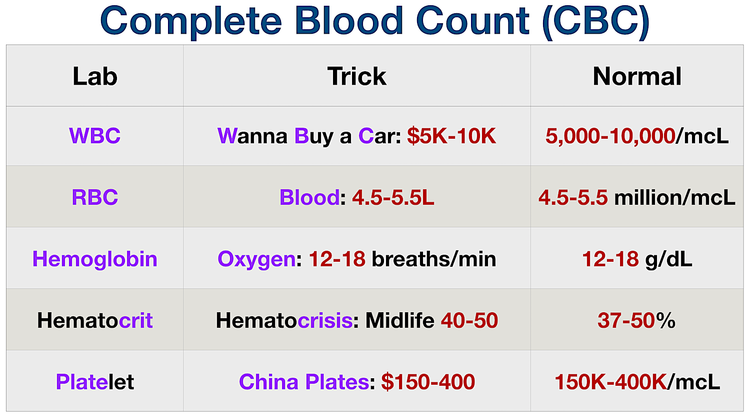Image resolution: width=750 pixels, height=417 pixels.
Task: Click the Complete Blood Count (CBC) title
Action: coord(375,21)
